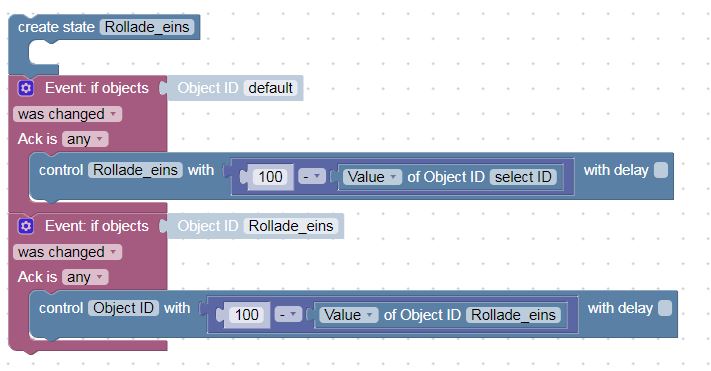This screenshot has height=371, width=711.
Task: Click 'Rollade_eins' target in first control block
Action: click(x=136, y=170)
